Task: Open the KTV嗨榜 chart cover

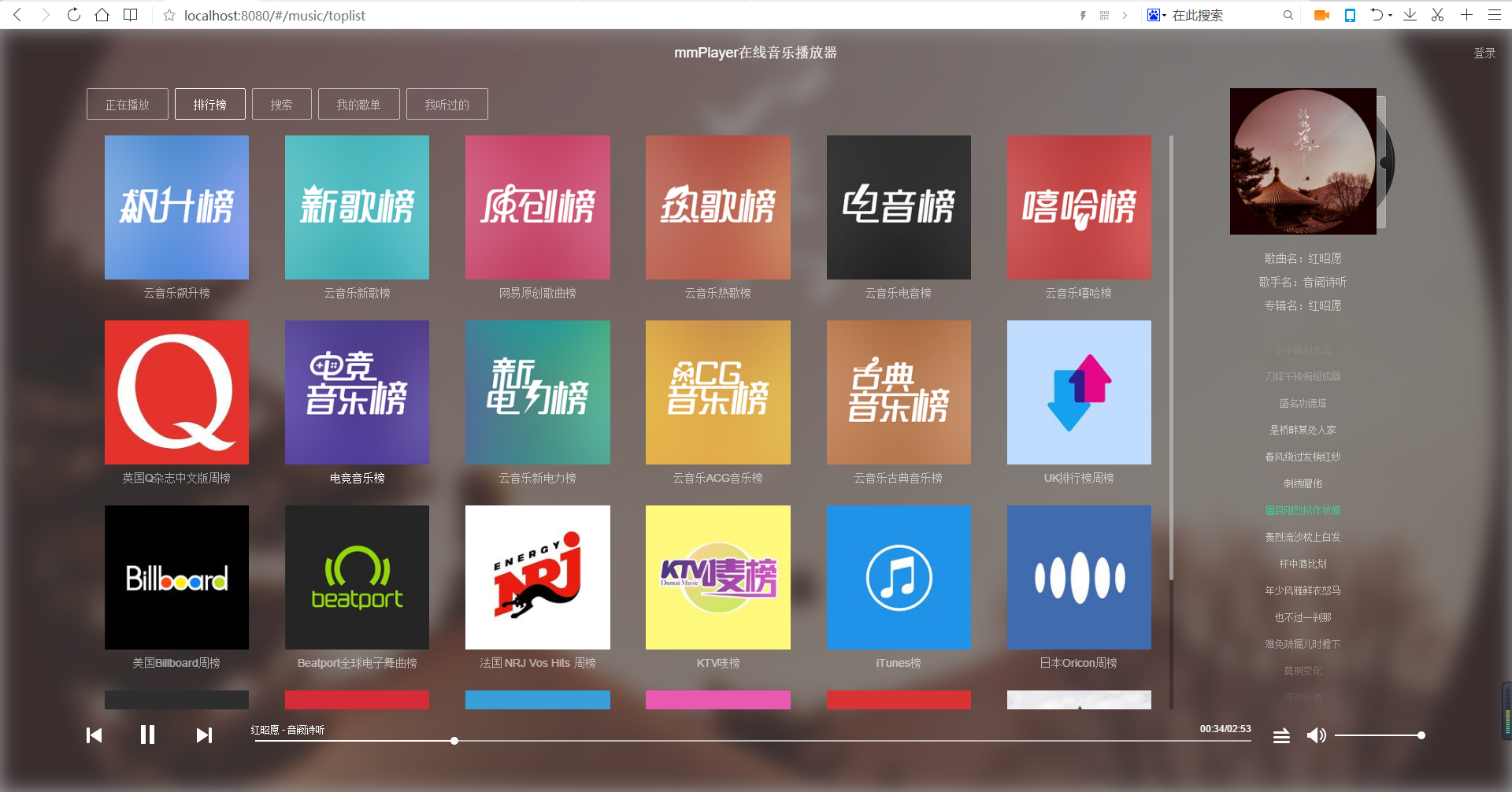Action: 718,577
